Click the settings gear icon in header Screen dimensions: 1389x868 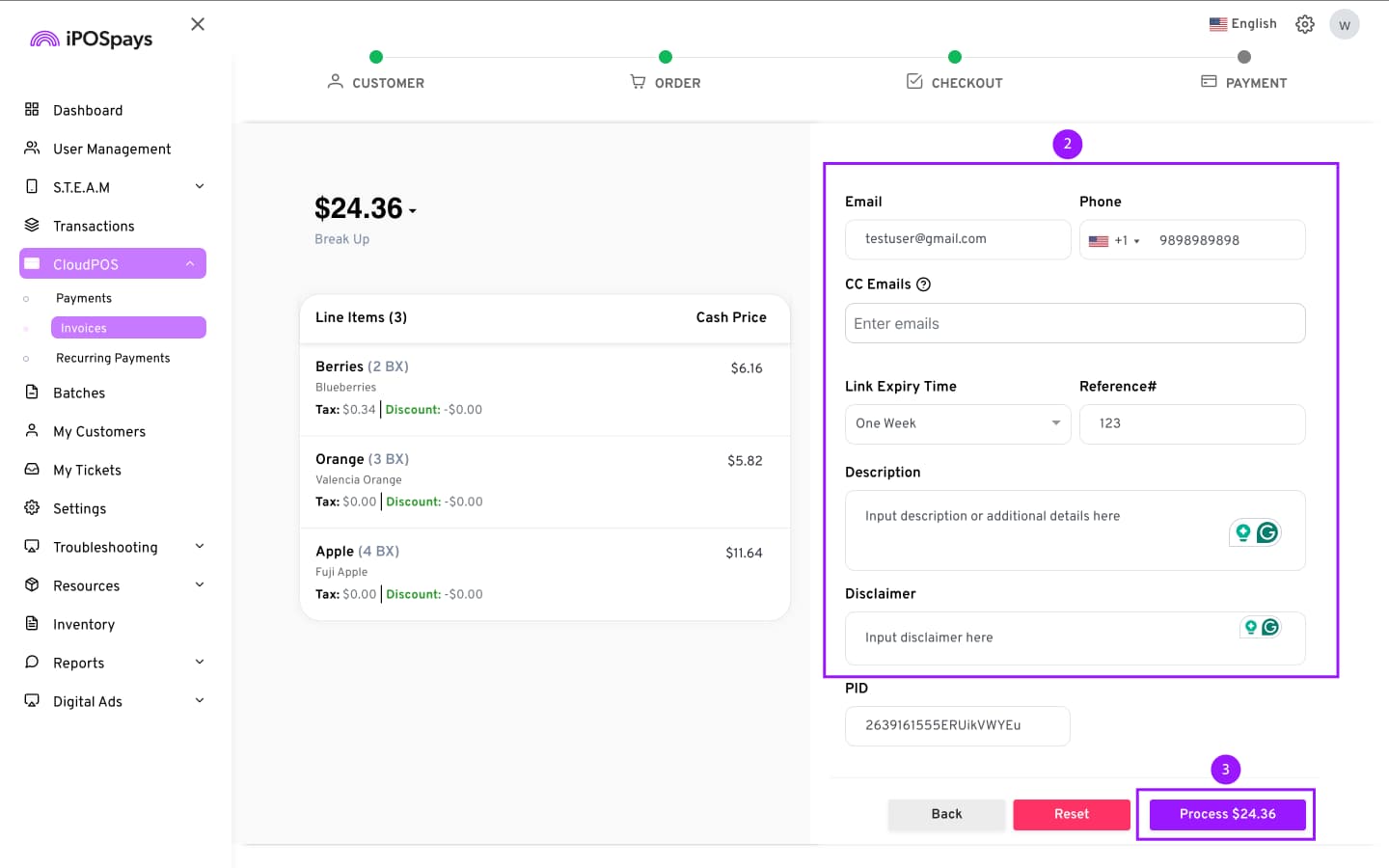pos(1304,24)
